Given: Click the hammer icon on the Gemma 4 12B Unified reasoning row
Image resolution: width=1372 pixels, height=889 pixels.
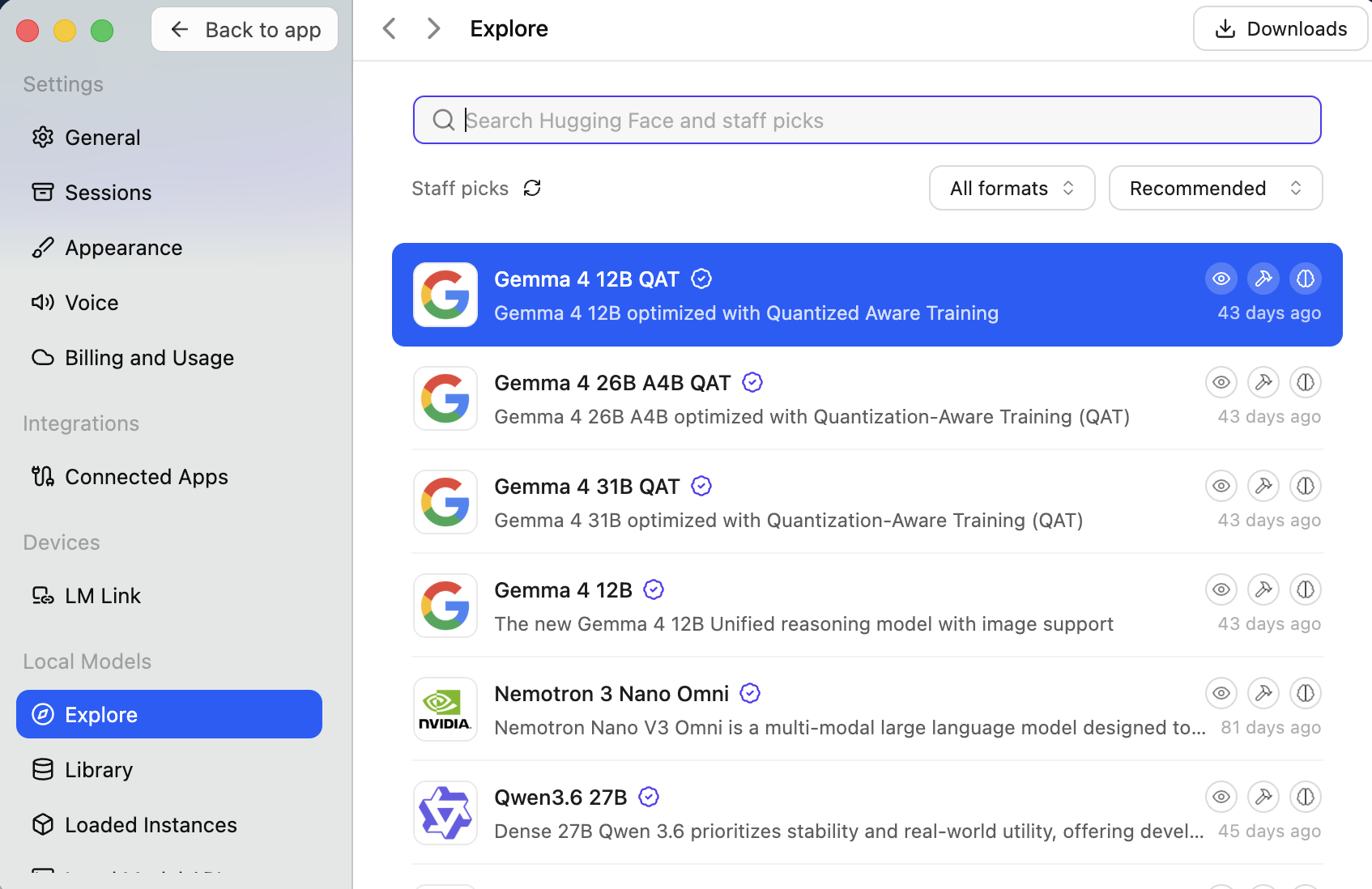Looking at the screenshot, I should (1263, 589).
